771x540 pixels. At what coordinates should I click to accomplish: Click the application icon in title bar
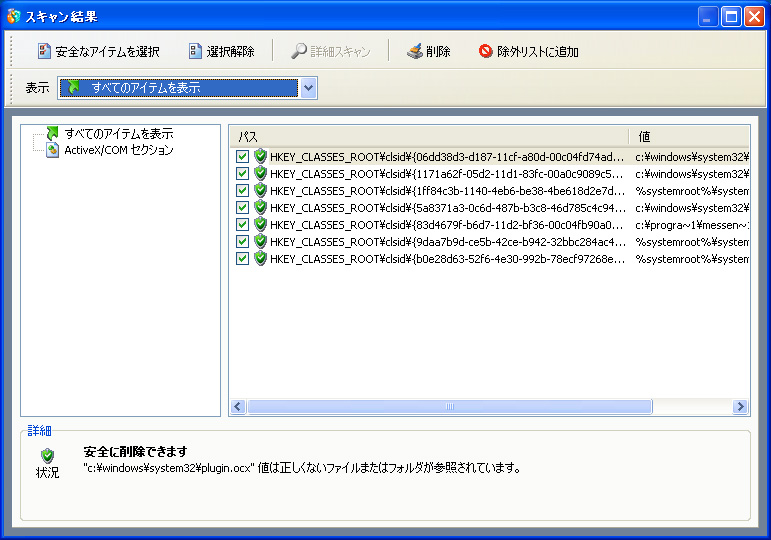click(14, 16)
